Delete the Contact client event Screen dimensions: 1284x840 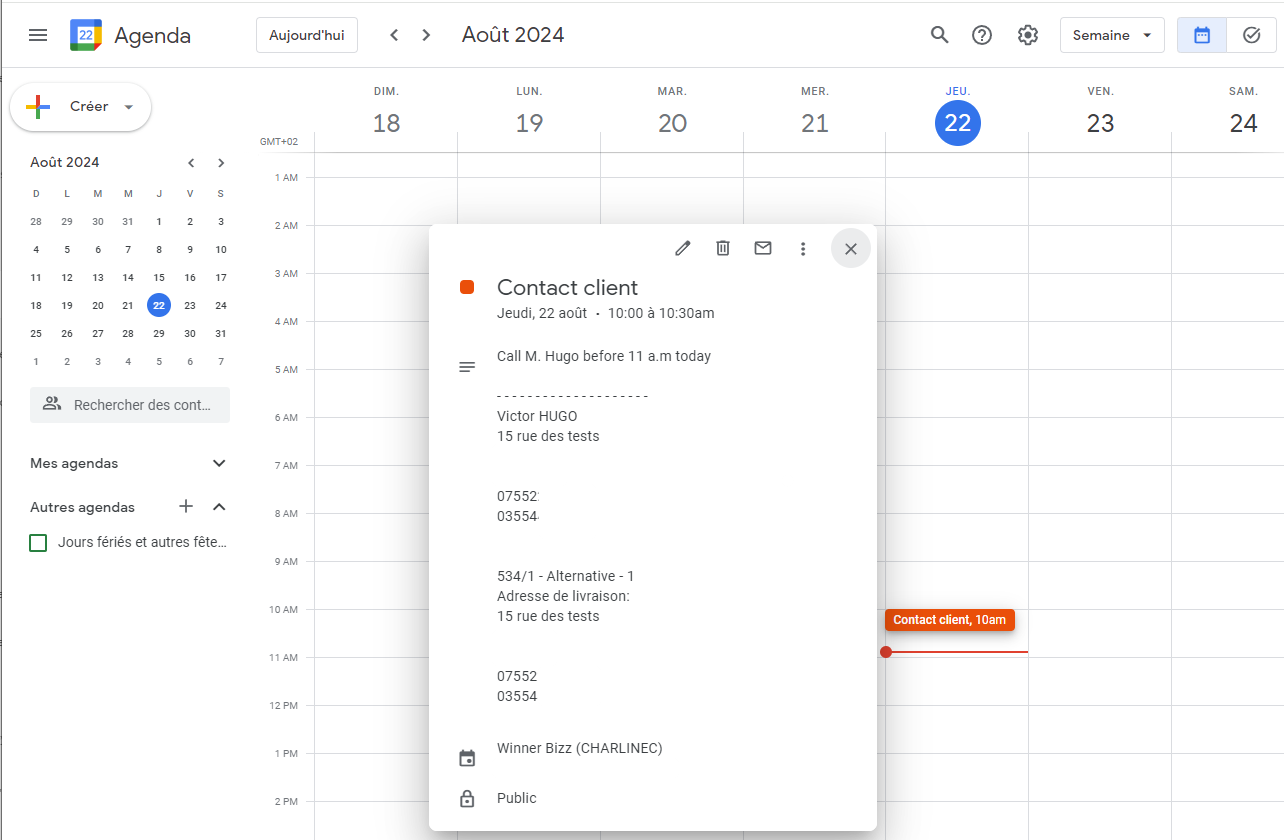[x=722, y=248]
